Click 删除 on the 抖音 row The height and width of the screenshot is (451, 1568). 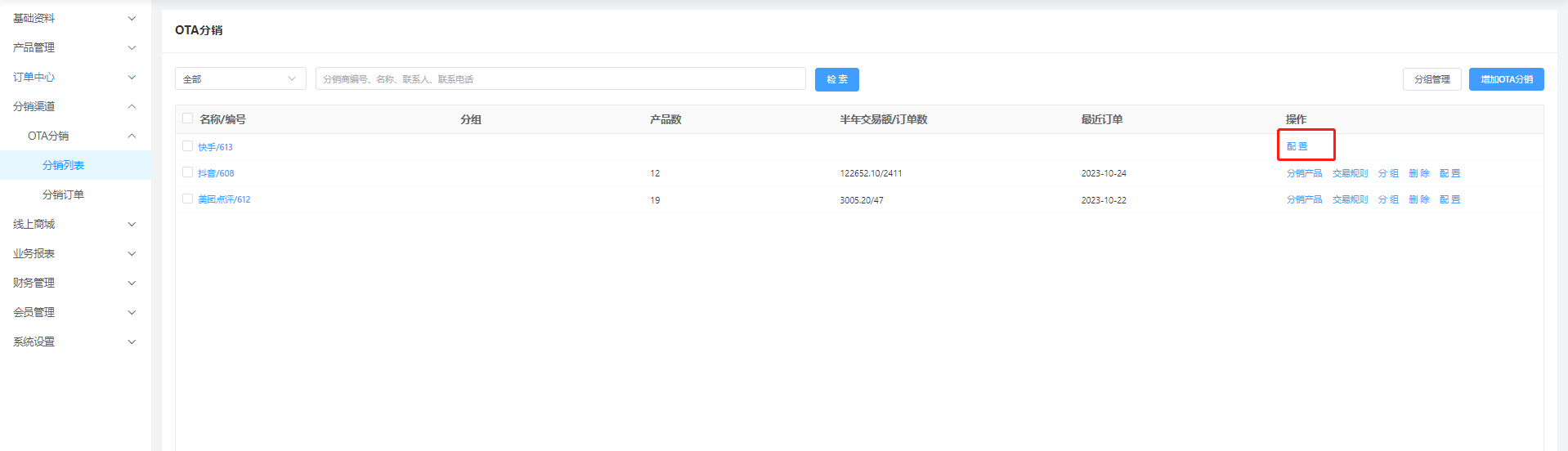pos(1419,173)
